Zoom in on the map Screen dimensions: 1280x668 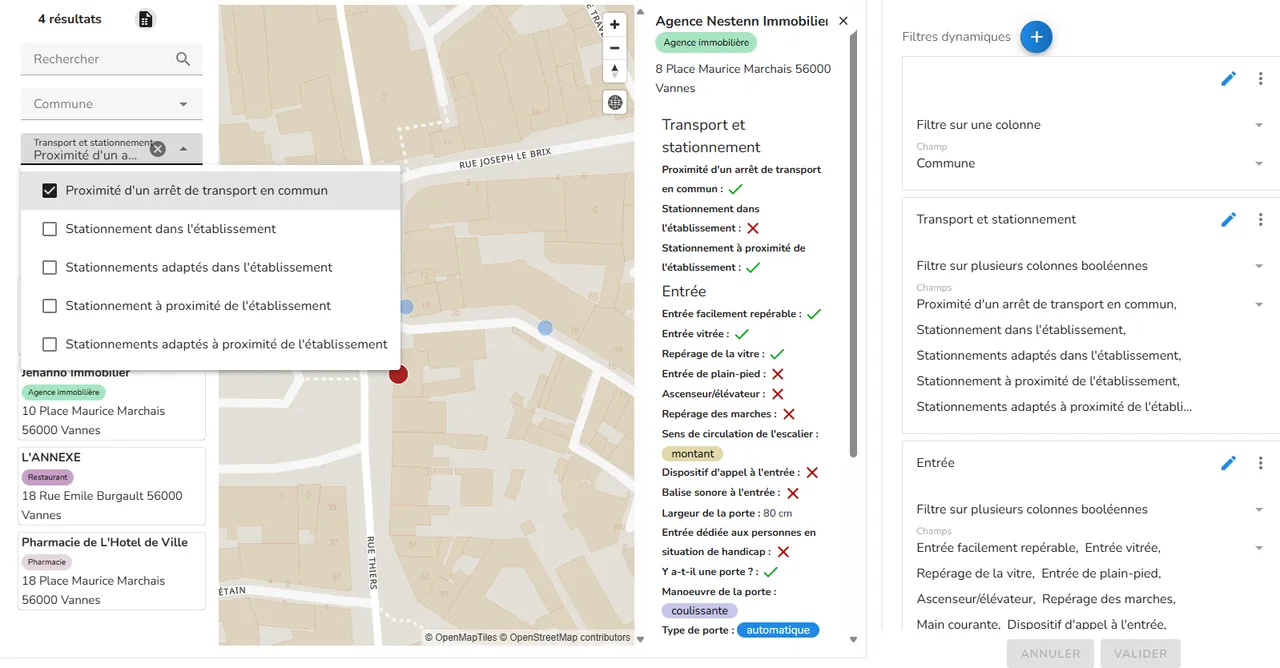click(615, 25)
